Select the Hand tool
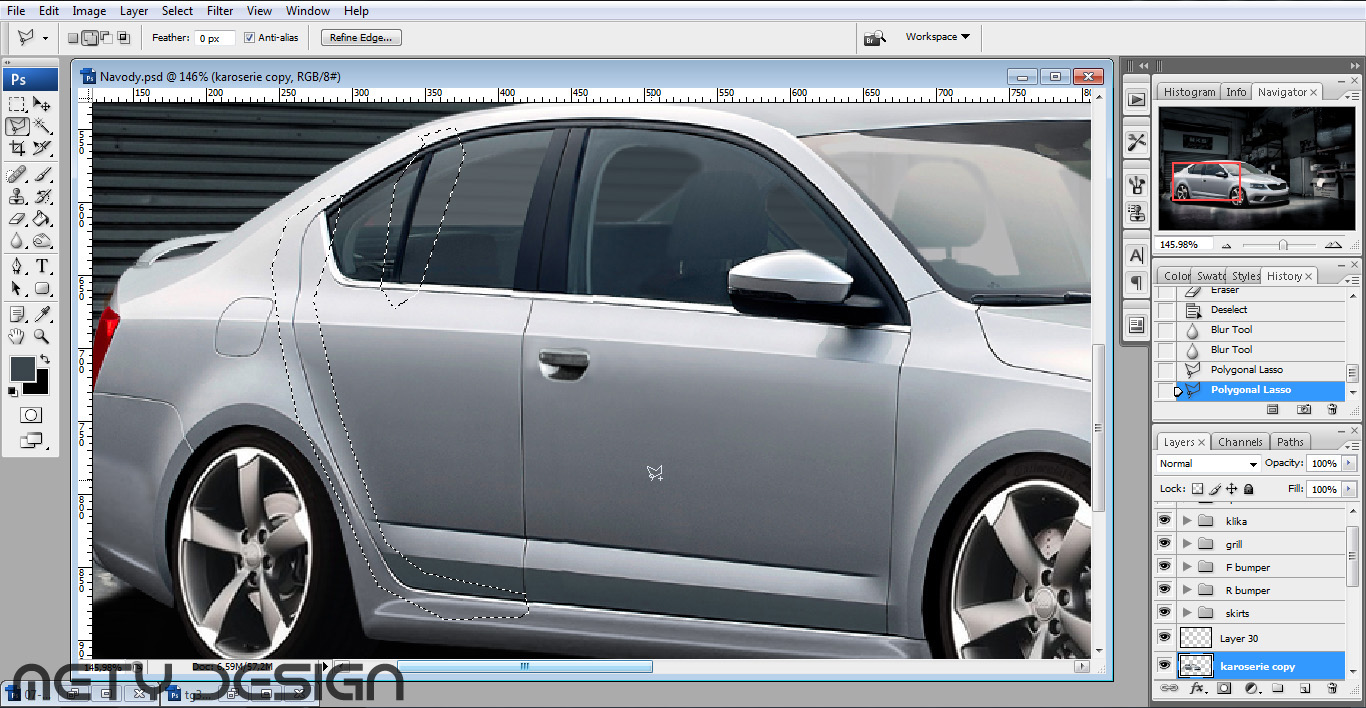Screen dimensions: 1366x708 coord(17,337)
